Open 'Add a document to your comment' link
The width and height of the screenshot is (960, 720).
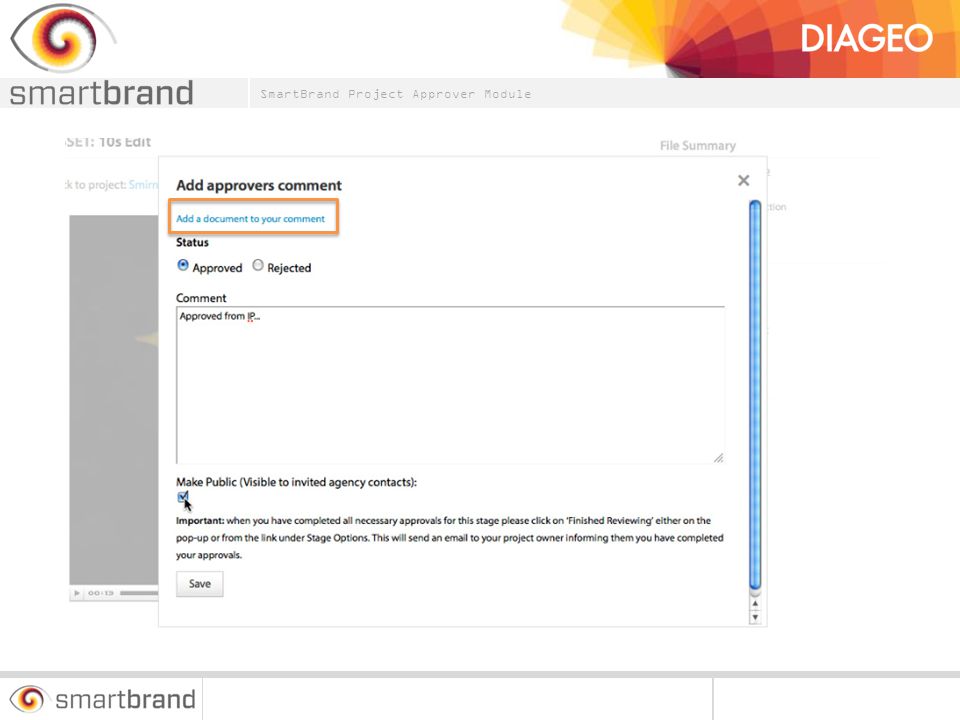pyautogui.click(x=250, y=219)
